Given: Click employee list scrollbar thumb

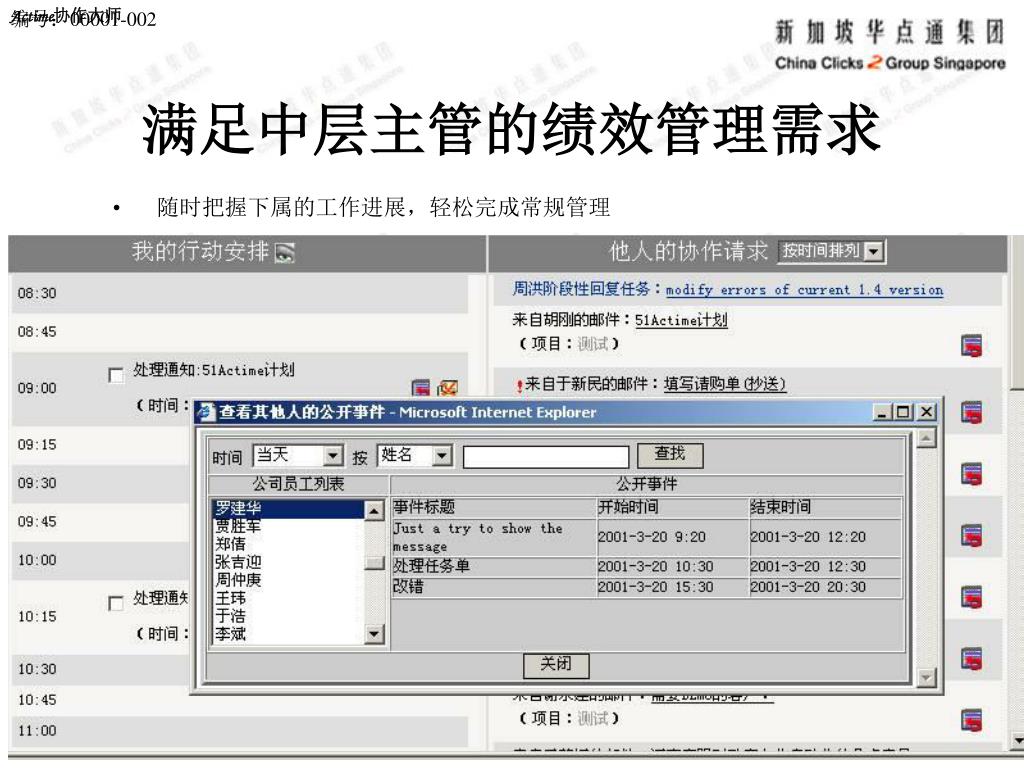Looking at the screenshot, I should pos(374,562).
